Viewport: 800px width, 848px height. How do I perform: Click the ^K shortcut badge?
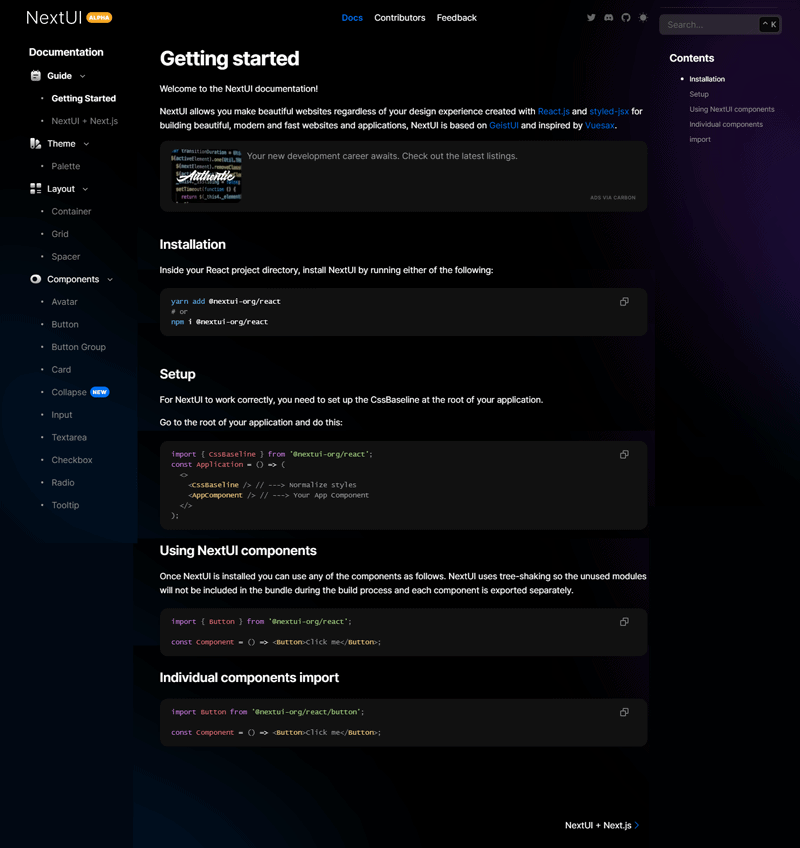[x=769, y=24]
